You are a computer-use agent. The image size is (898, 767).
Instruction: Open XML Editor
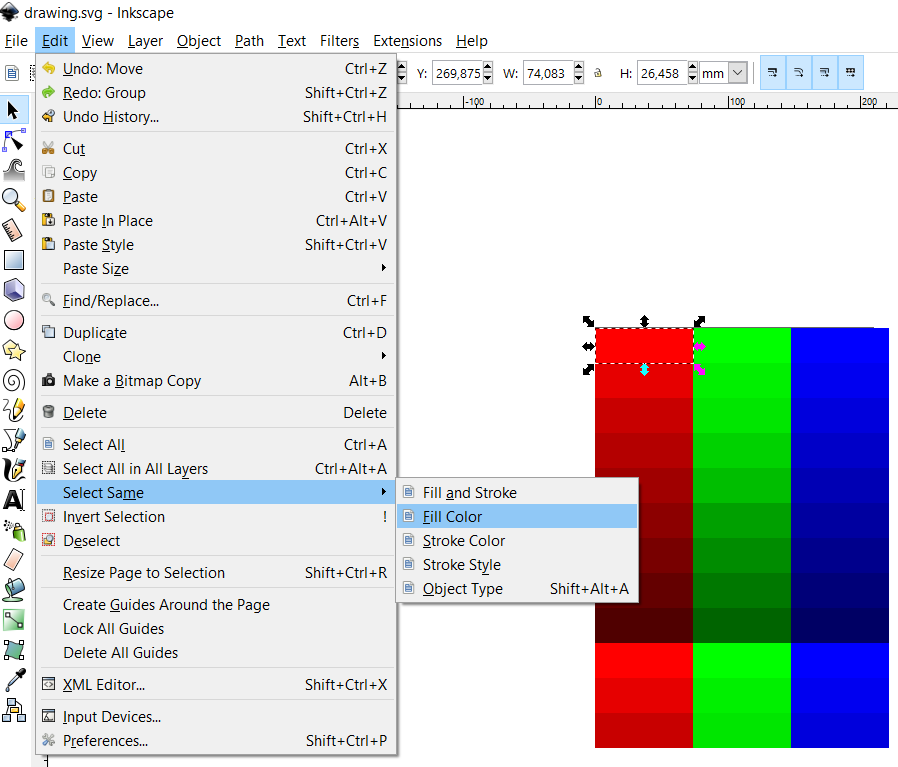point(216,685)
